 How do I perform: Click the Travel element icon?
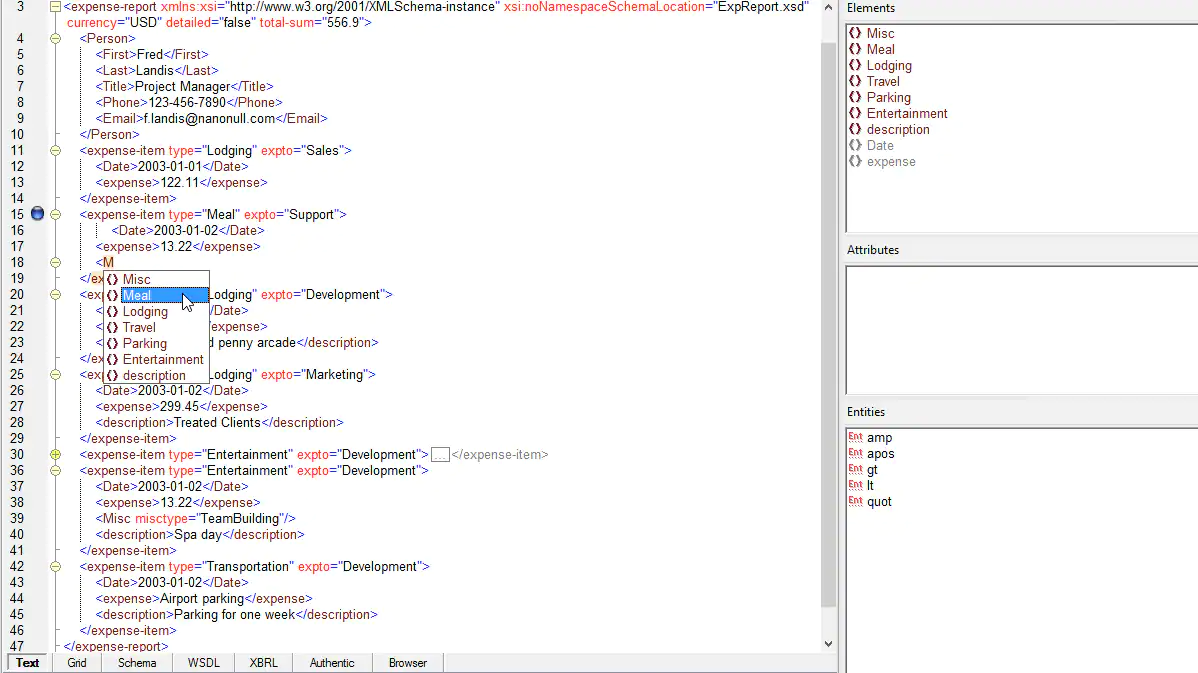pyautogui.click(x=856, y=81)
